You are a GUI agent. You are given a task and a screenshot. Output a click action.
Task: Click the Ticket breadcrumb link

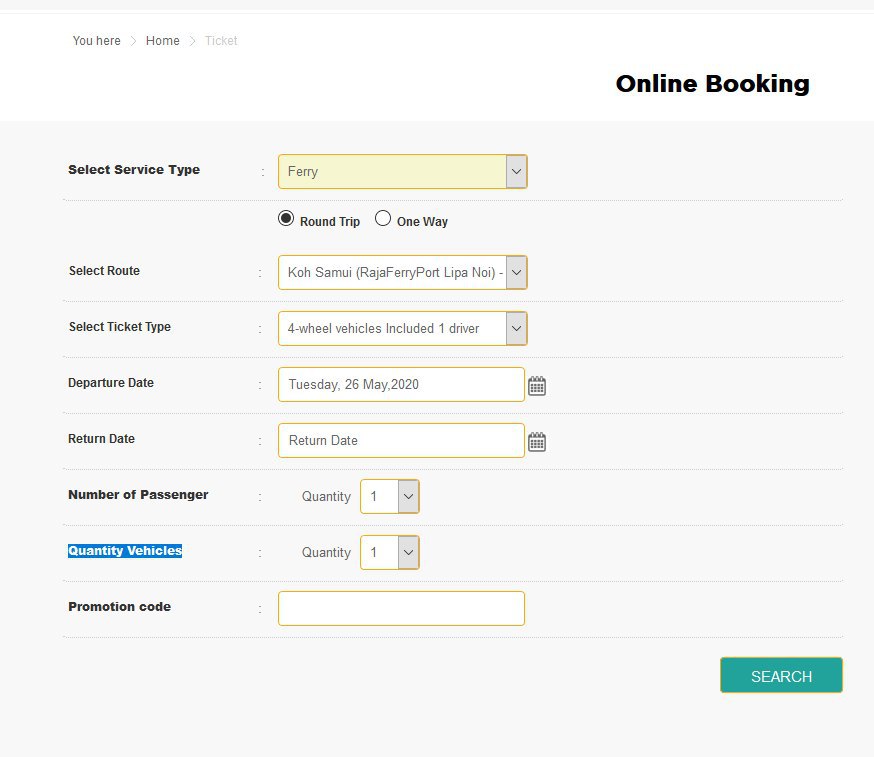point(221,41)
